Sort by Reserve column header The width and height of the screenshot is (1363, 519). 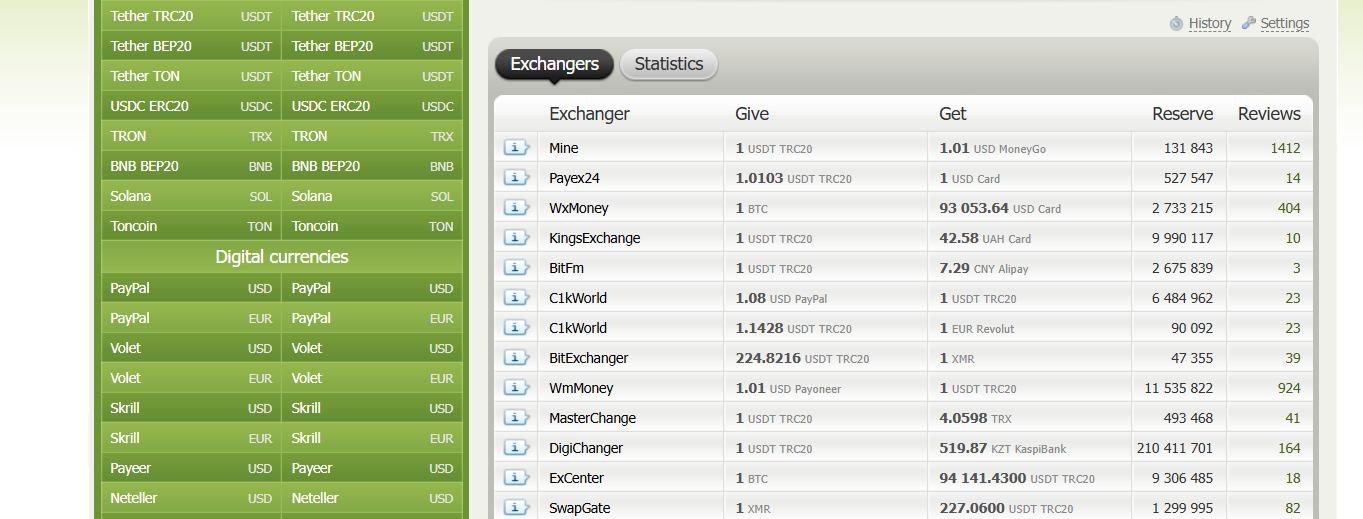pos(1182,114)
